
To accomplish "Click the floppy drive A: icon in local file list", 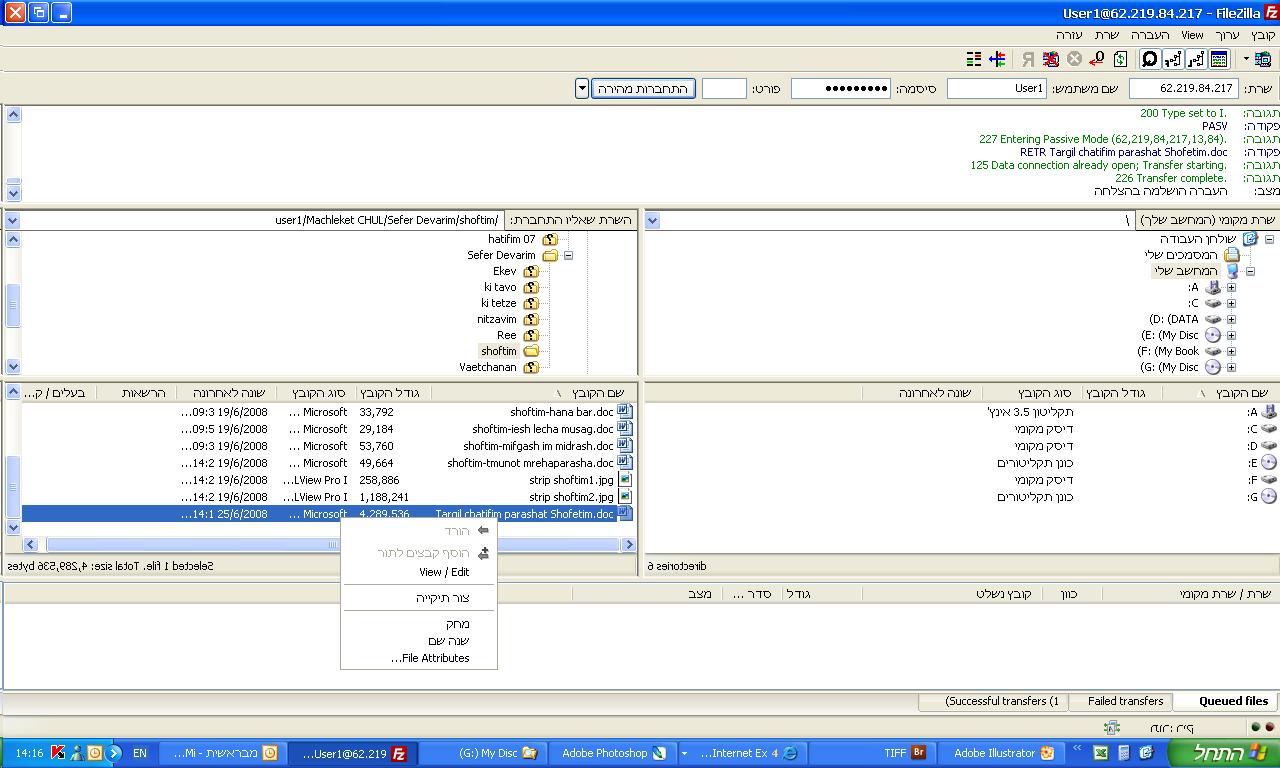I will pyautogui.click(x=1269, y=412).
